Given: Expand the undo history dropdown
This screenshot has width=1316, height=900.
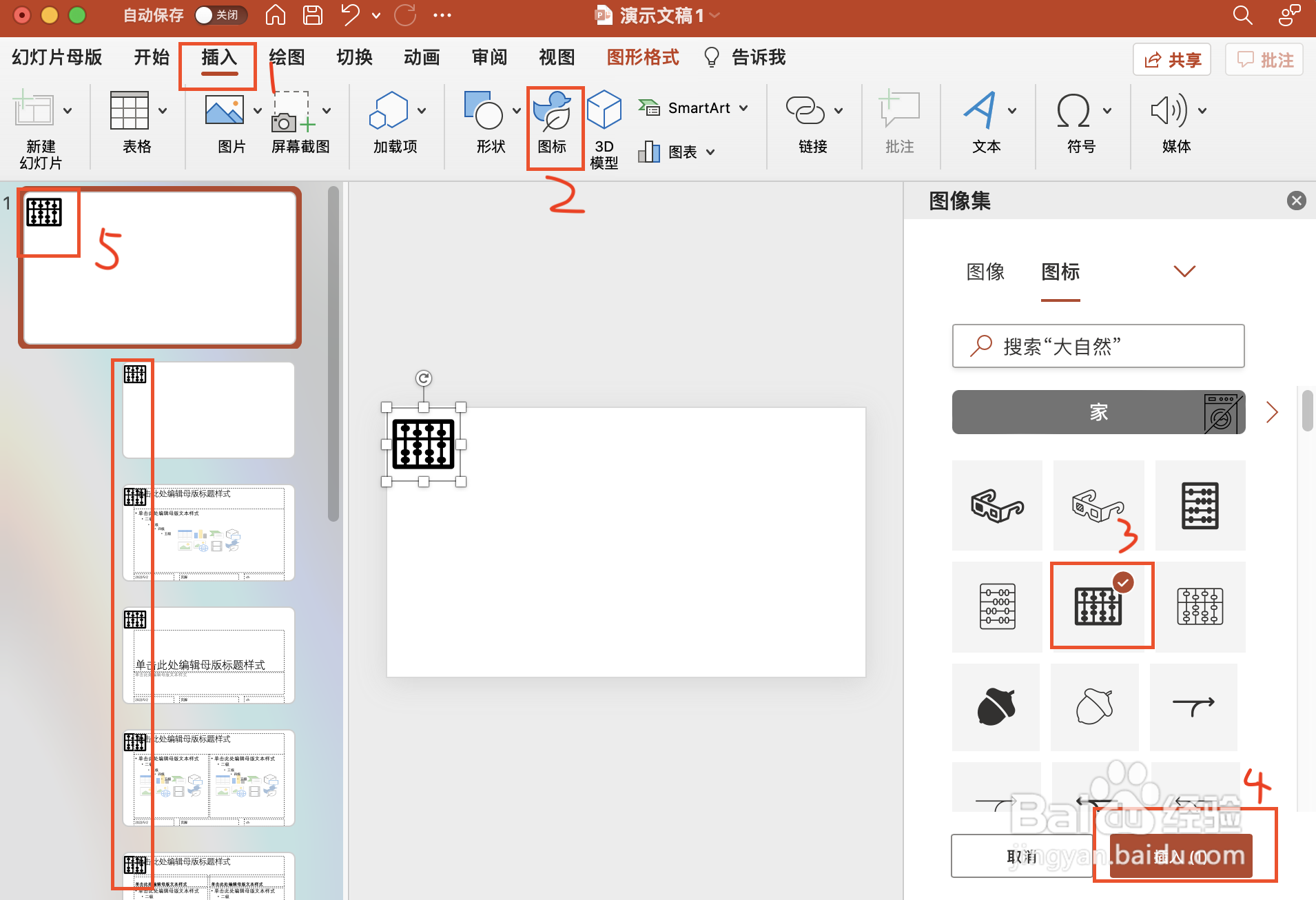Looking at the screenshot, I should (376, 15).
